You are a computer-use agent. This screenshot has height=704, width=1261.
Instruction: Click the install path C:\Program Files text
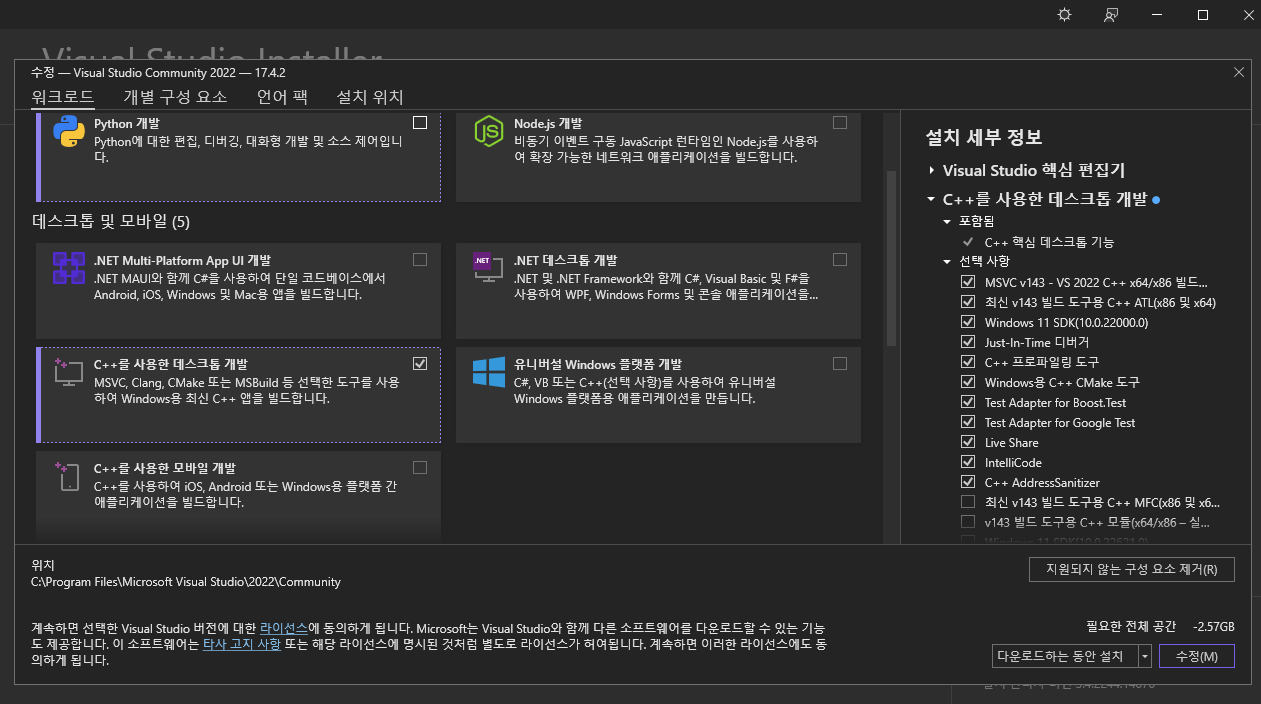click(x=186, y=582)
